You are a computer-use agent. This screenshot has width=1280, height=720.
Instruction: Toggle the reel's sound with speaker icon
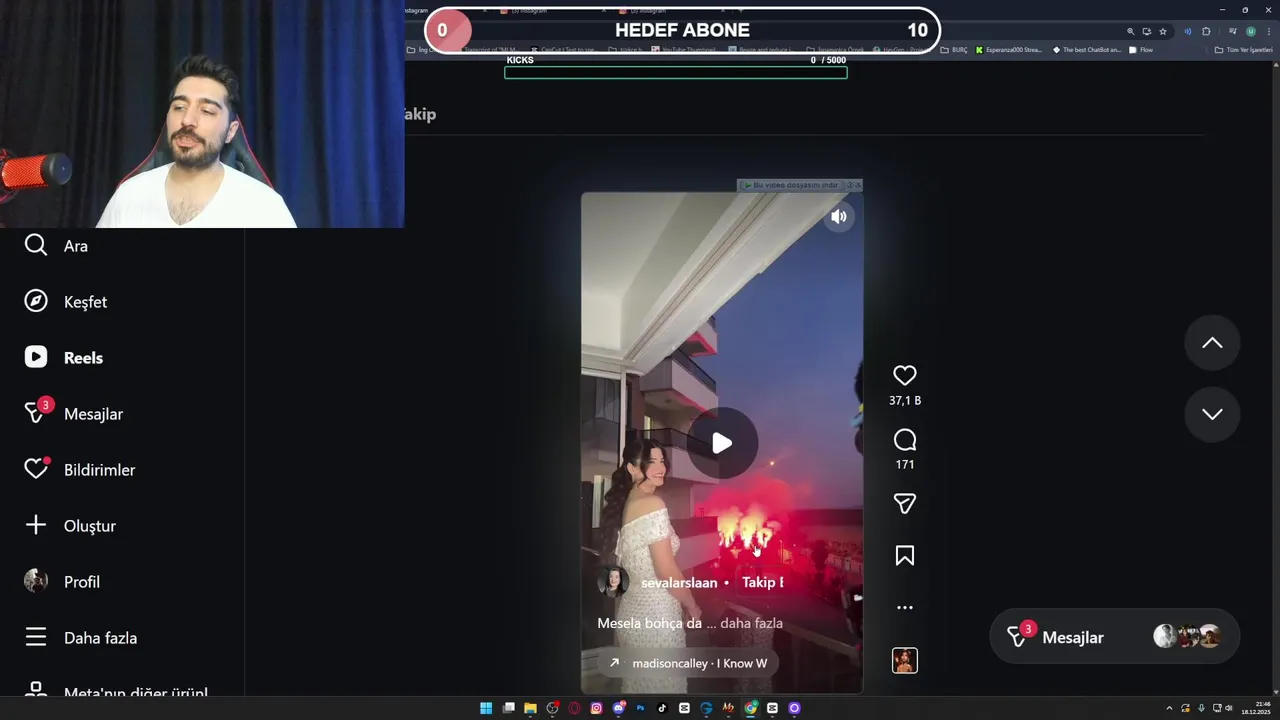[x=839, y=216]
